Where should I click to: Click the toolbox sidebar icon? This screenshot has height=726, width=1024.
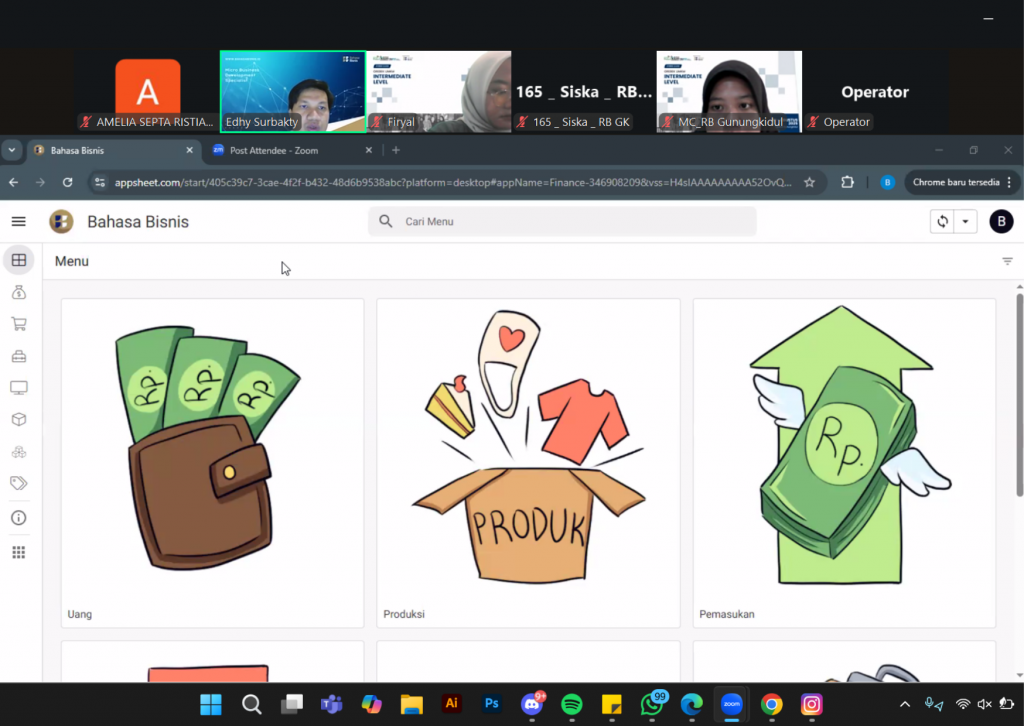pos(18,356)
